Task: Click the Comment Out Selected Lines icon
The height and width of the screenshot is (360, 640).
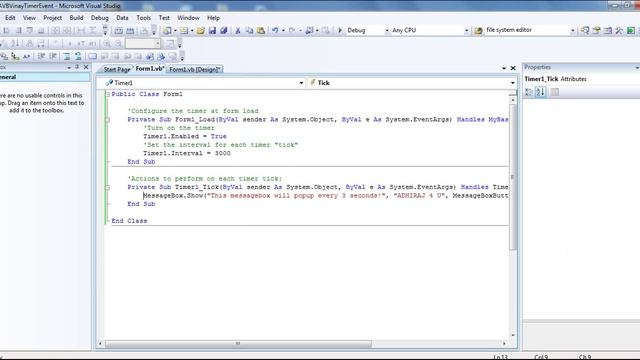Action: point(67,56)
